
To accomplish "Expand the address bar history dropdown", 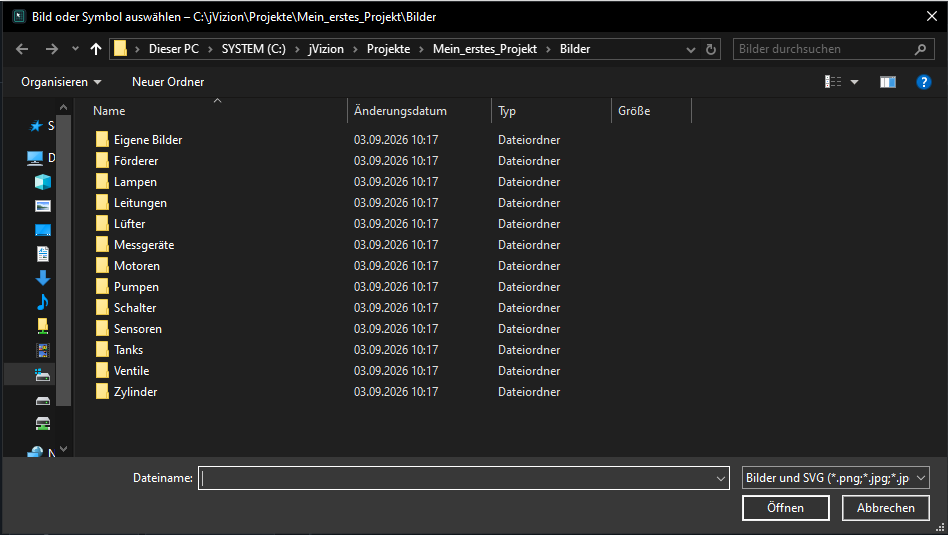I will pyautogui.click(x=690, y=50).
